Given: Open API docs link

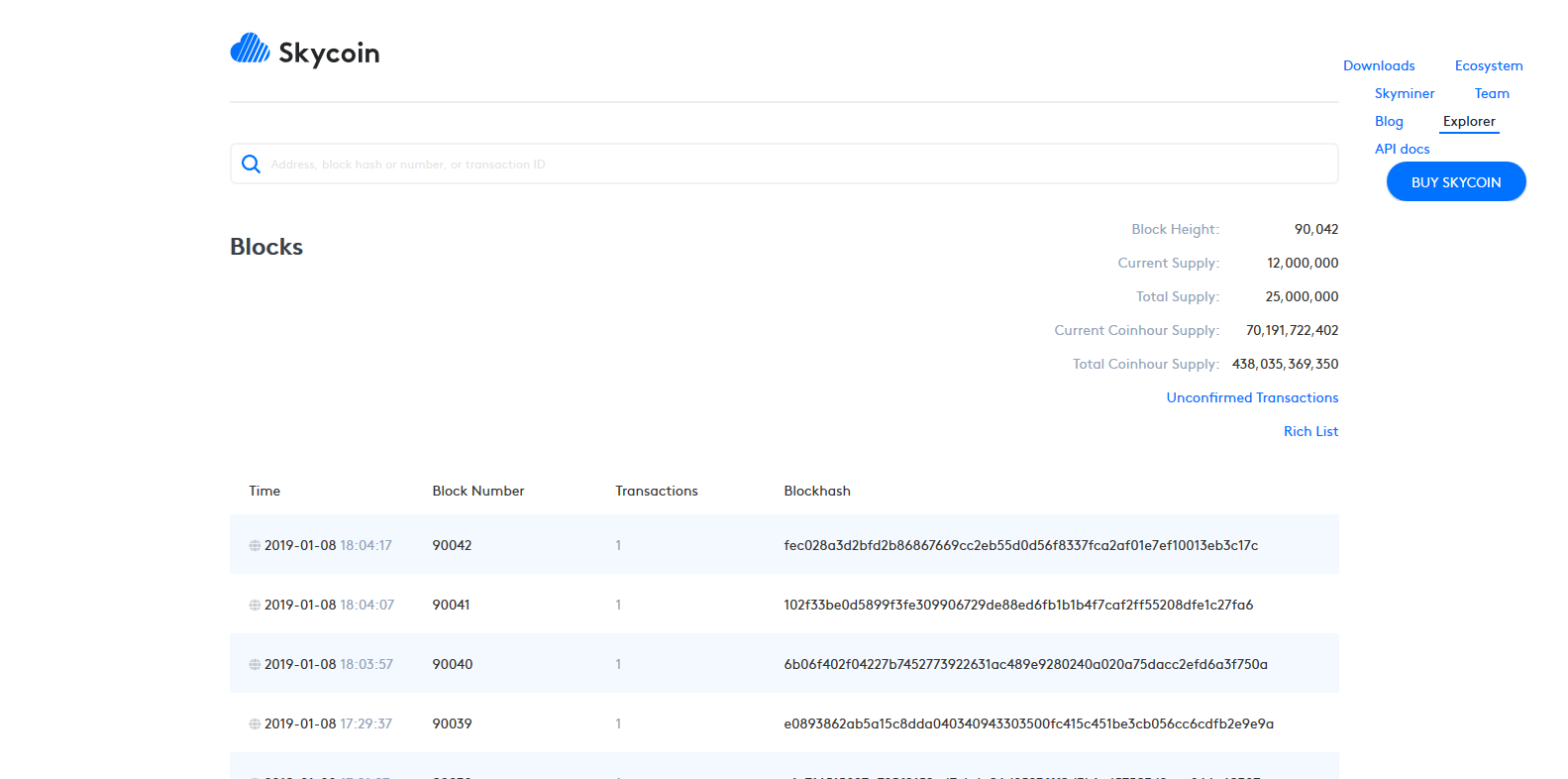Looking at the screenshot, I should click(x=1403, y=149).
